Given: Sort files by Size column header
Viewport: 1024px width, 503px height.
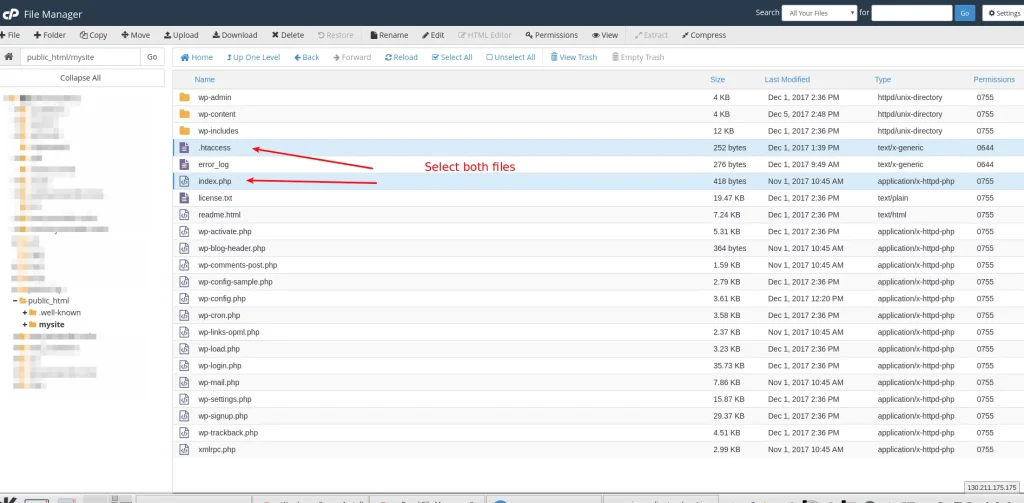Looking at the screenshot, I should click(717, 79).
